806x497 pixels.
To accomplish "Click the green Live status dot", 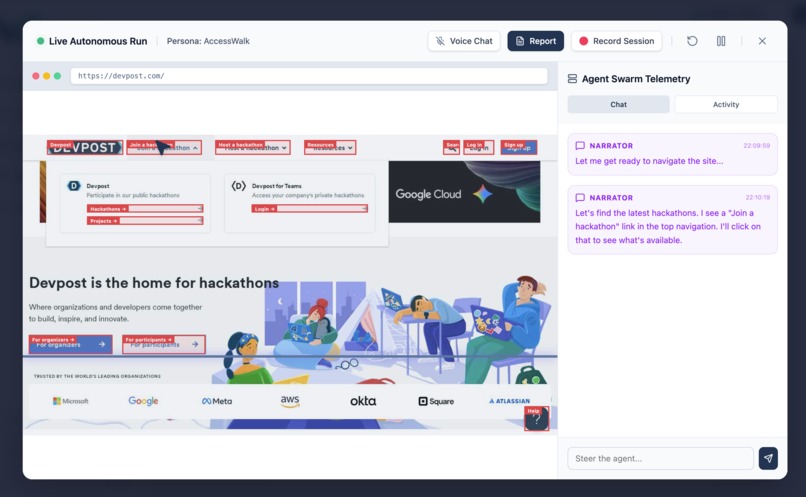I will tap(40, 41).
